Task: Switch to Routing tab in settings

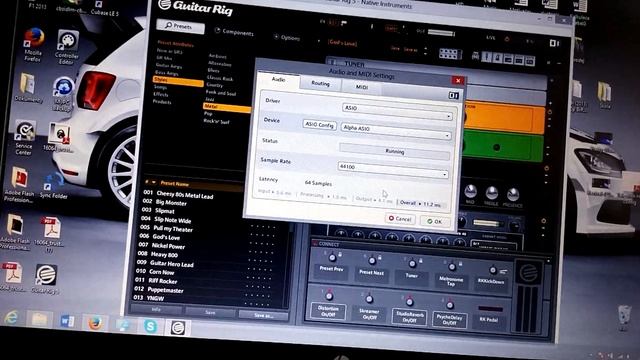Action: tap(320, 83)
